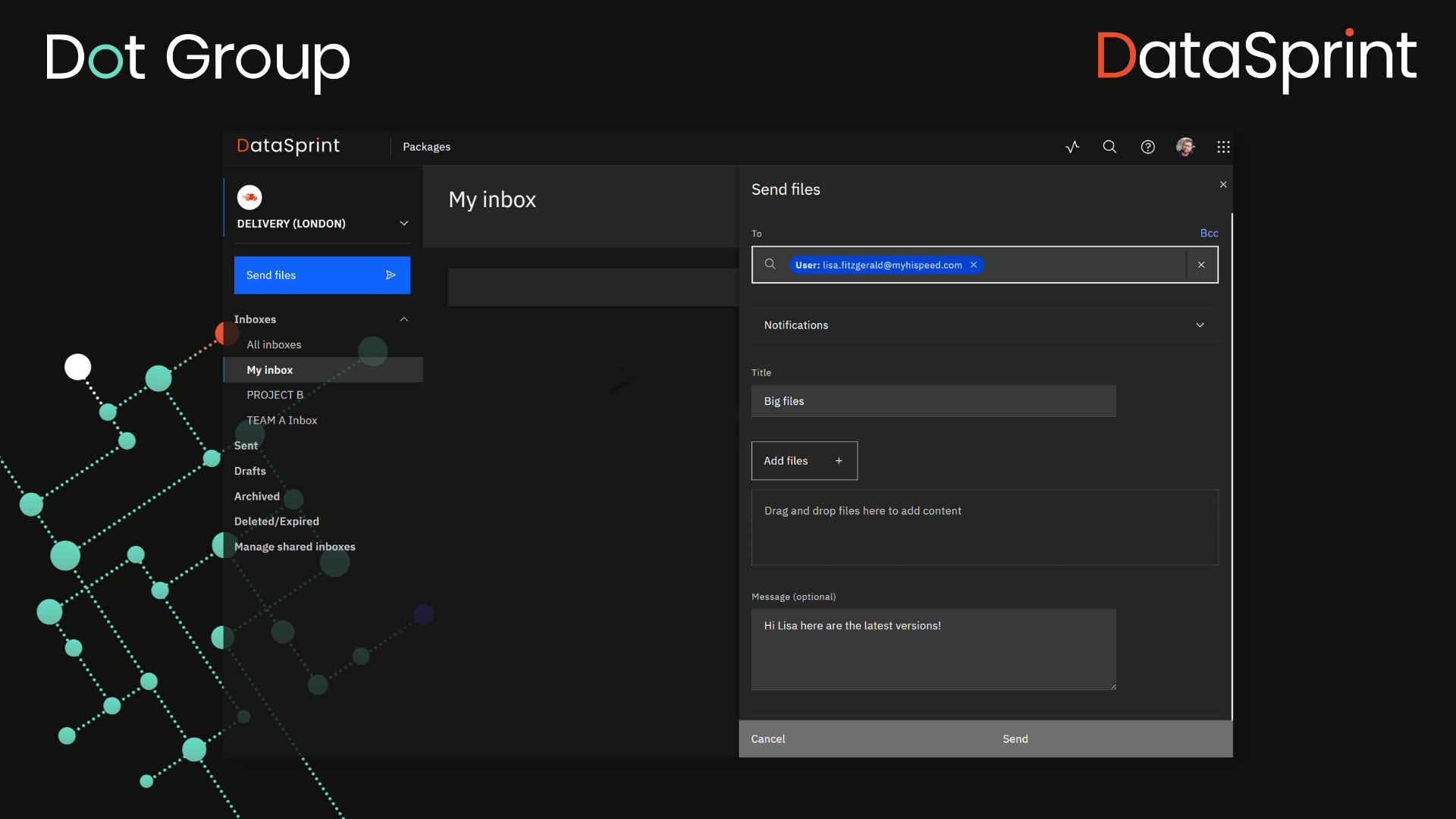The width and height of the screenshot is (1456, 819).
Task: Click the DataSprint app logo
Action: (x=288, y=146)
